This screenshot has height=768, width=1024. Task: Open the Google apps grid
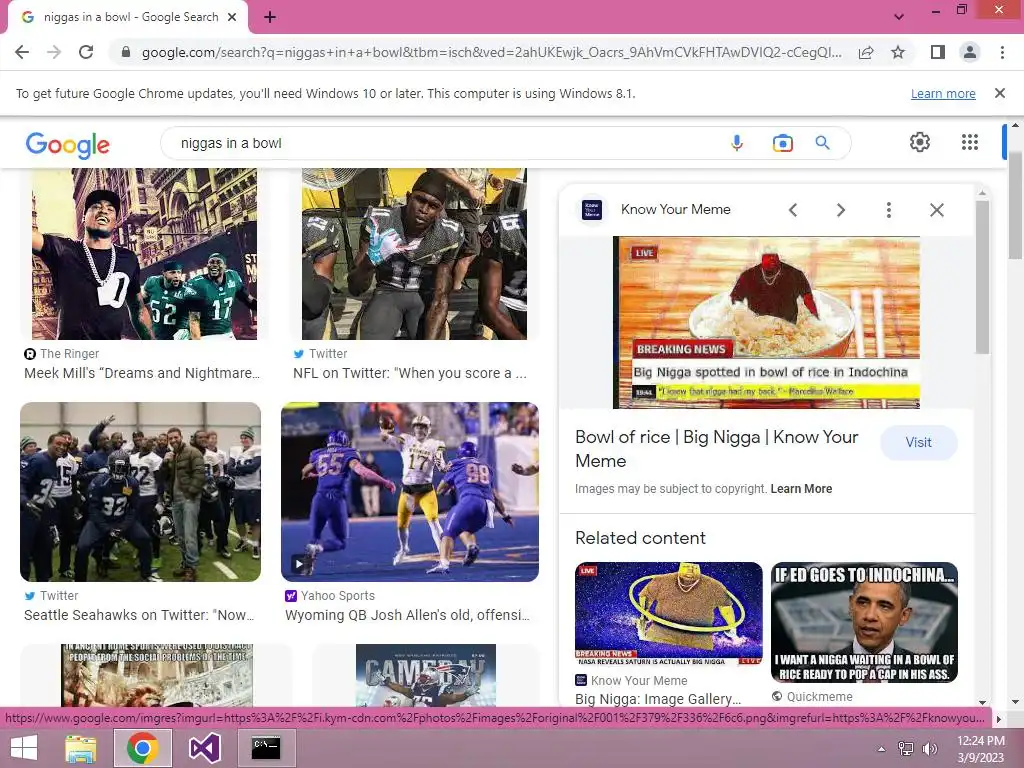970,142
